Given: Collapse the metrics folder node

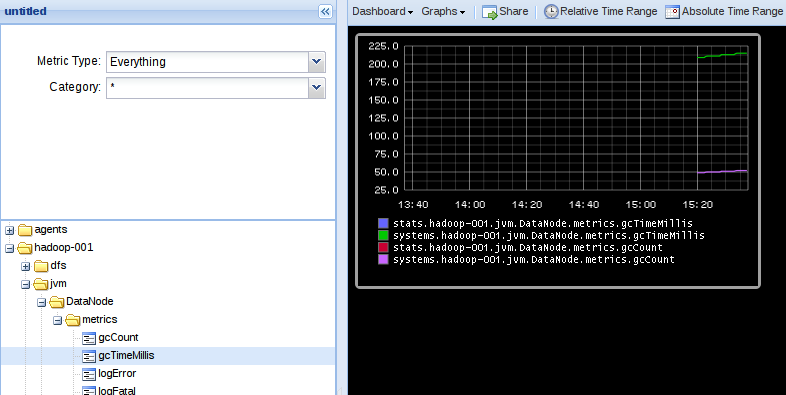Looking at the screenshot, I should (x=58, y=321).
